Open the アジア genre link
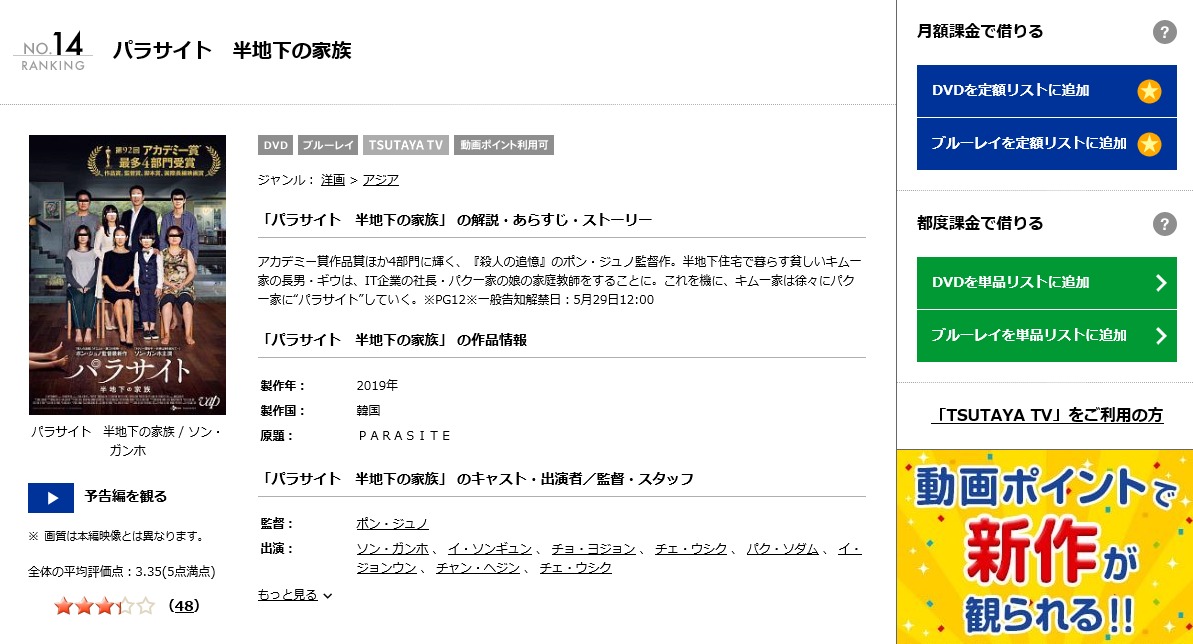The width and height of the screenshot is (1193, 644). click(x=380, y=180)
